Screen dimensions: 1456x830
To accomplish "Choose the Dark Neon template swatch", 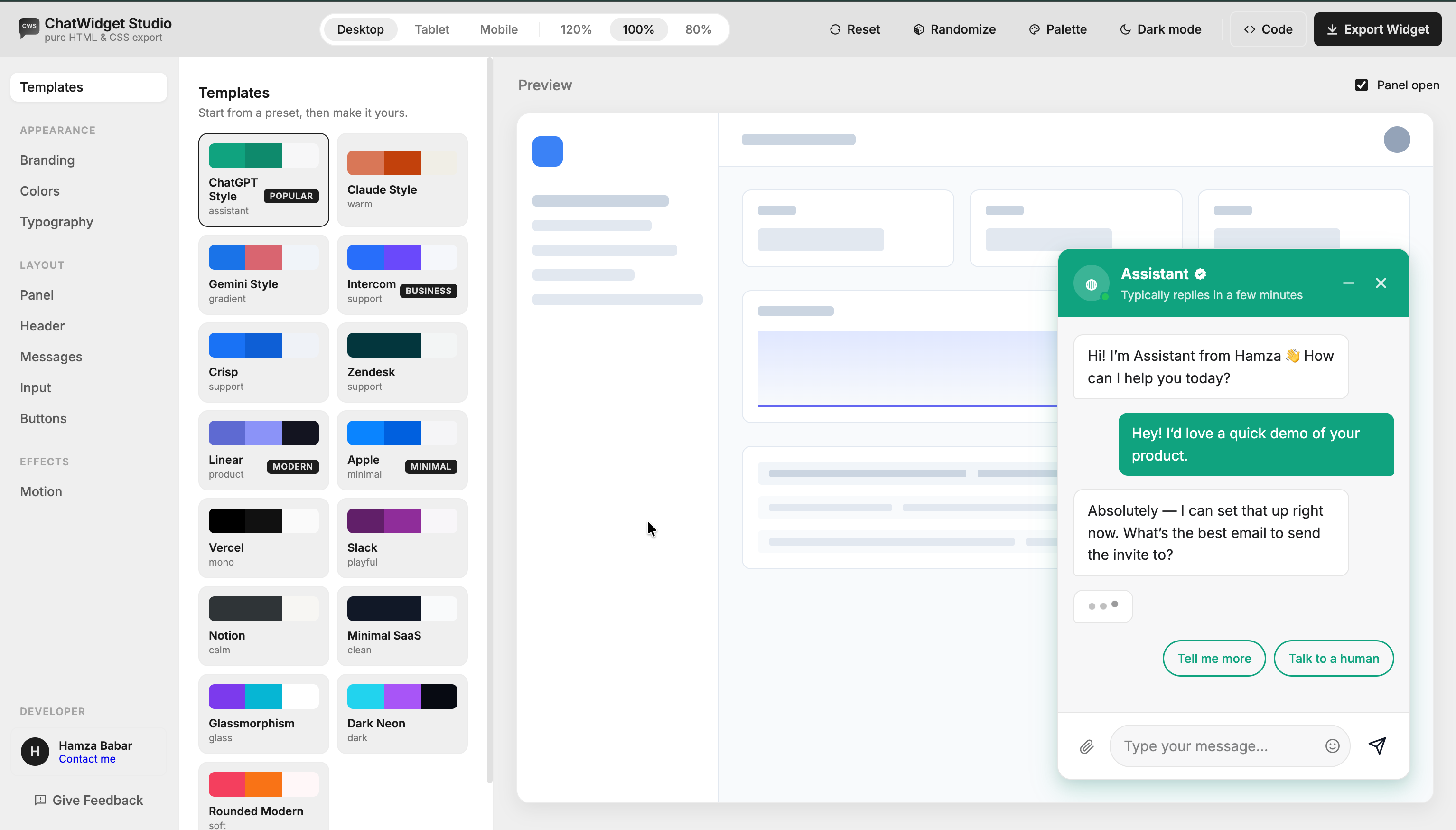I will (x=402, y=697).
